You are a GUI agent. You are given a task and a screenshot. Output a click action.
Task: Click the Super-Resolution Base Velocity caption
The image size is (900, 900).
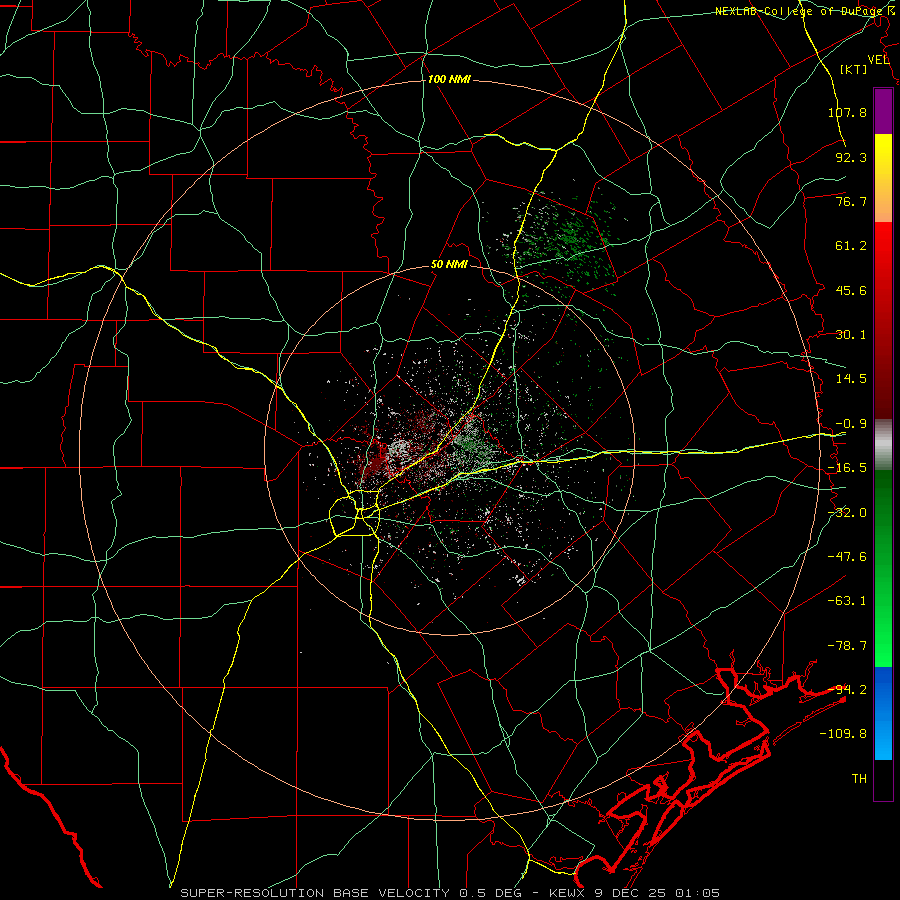pyautogui.click(x=450, y=893)
